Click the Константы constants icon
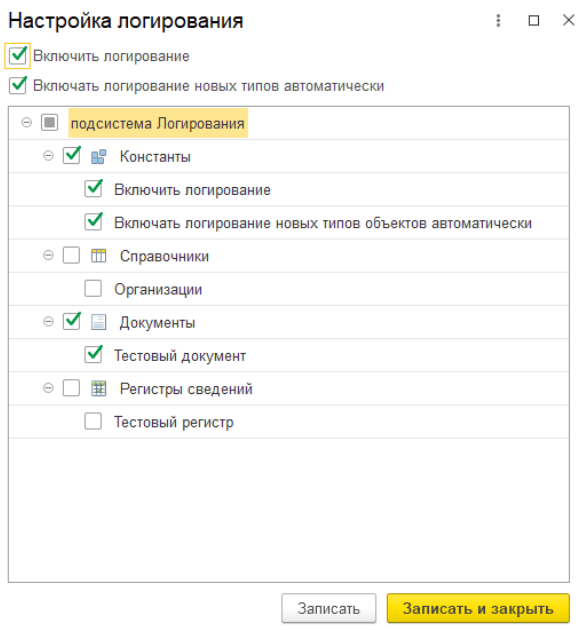This screenshot has height=637, width=587. click(98, 156)
